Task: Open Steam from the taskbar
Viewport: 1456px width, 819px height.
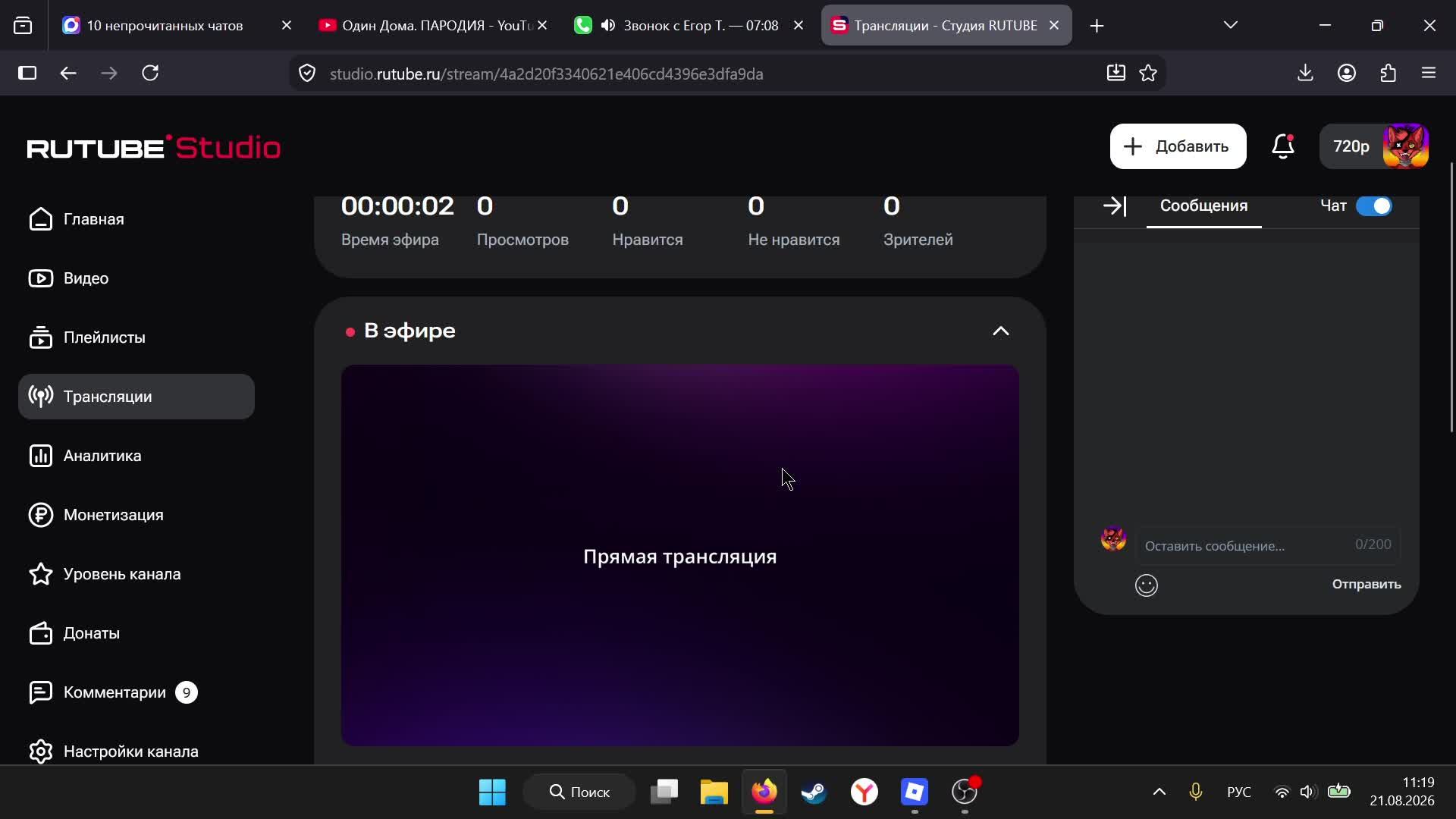Action: pyautogui.click(x=814, y=792)
